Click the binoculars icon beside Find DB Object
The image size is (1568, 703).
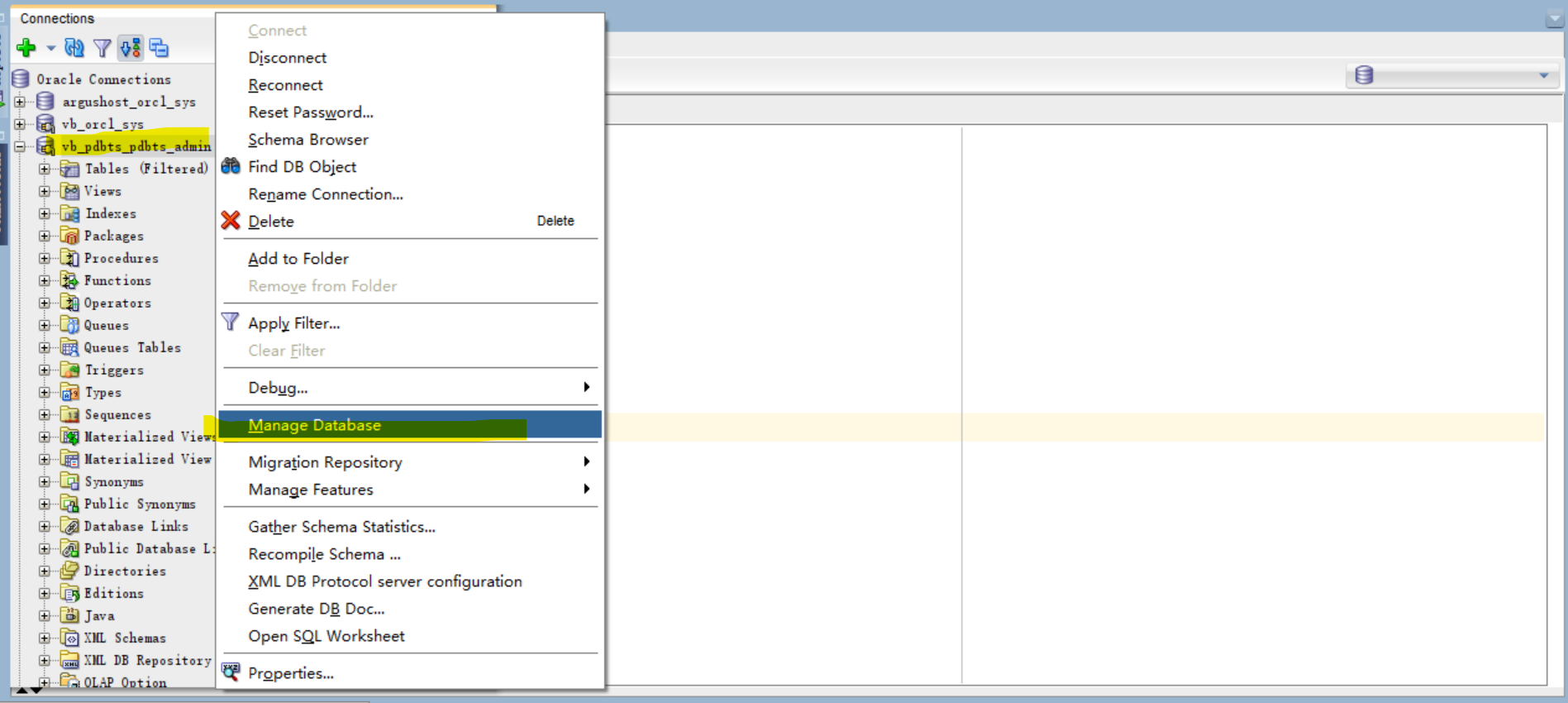231,166
